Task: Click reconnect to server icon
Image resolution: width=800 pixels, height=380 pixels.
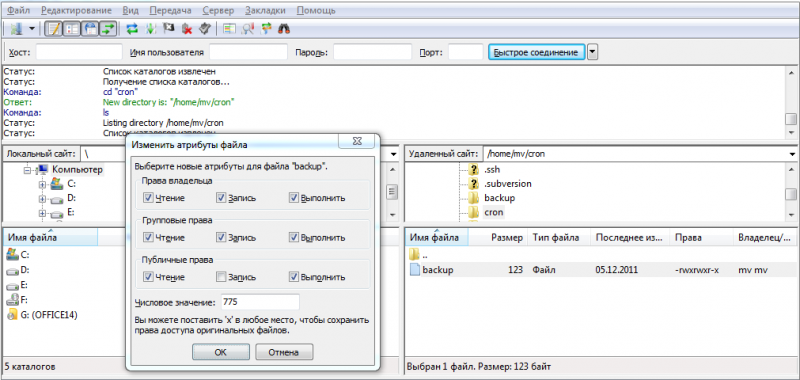Action: [x=205, y=29]
